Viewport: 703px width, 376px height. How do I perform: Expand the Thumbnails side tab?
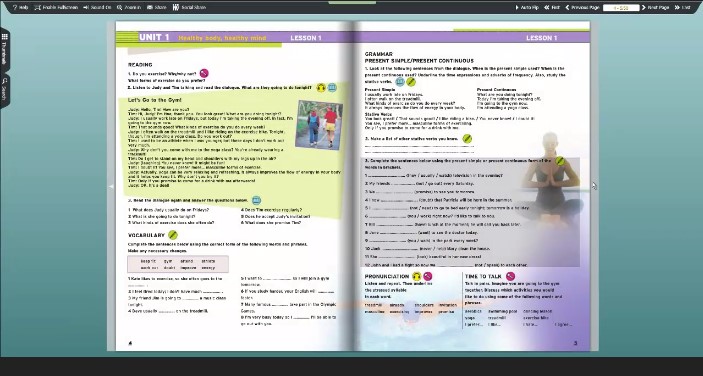[x=4, y=49]
